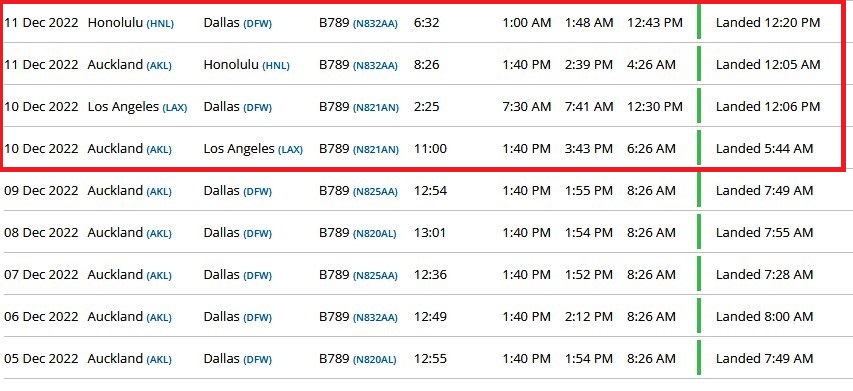This screenshot has height=391, width=853.
Task: Click LAX destination link in Auckland–Los Angeles row
Action: pos(290,150)
